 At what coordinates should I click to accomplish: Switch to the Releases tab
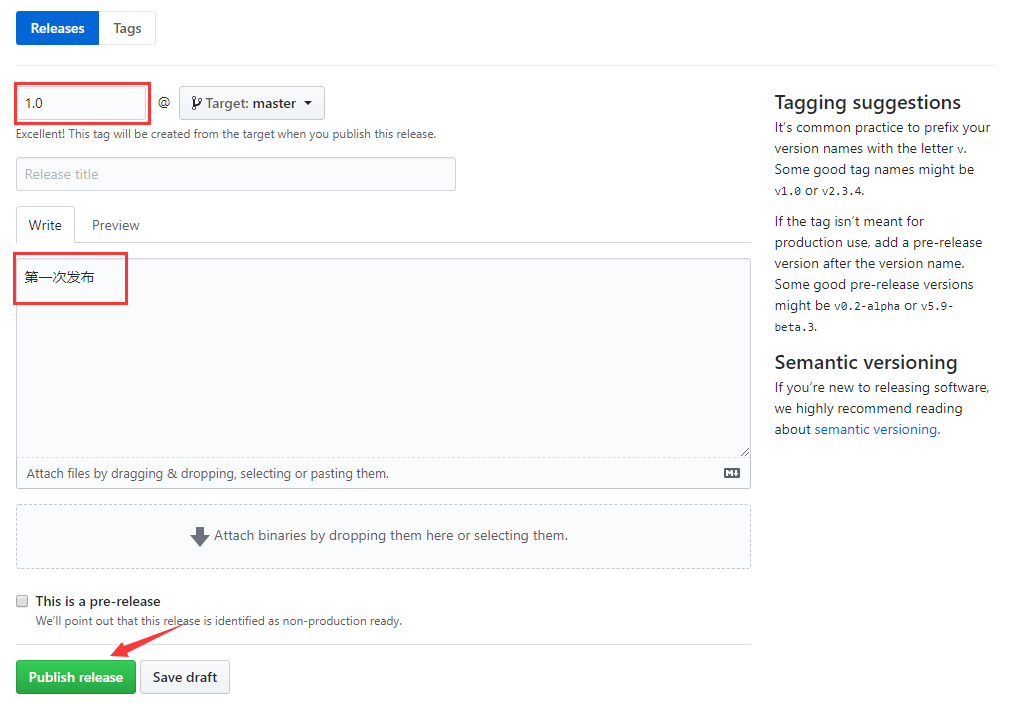(x=57, y=28)
